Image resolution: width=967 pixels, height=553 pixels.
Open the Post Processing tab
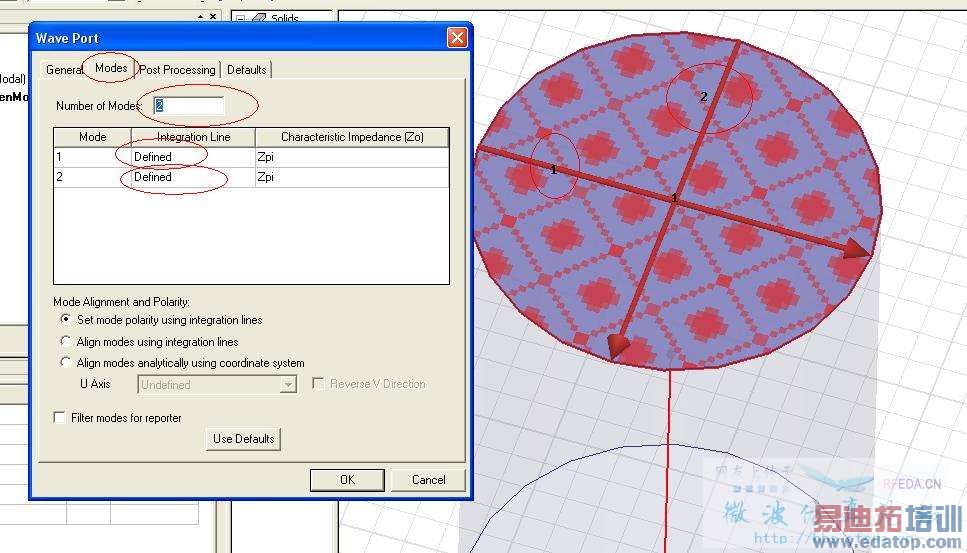177,70
